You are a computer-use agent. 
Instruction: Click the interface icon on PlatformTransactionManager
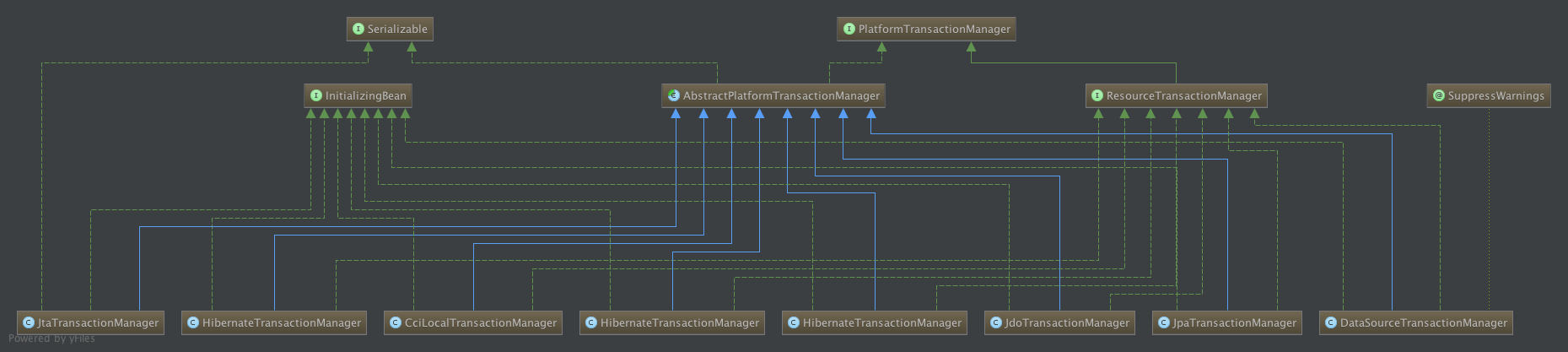pyautogui.click(x=849, y=29)
